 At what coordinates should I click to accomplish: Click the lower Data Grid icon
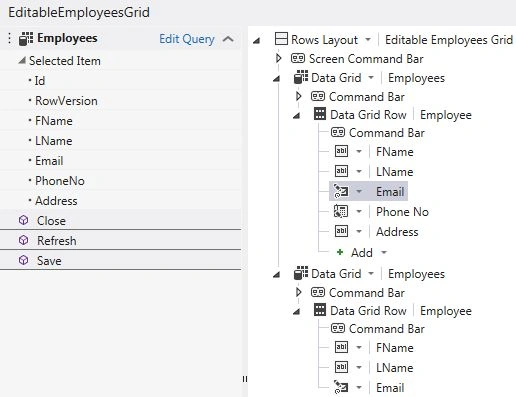pos(301,273)
